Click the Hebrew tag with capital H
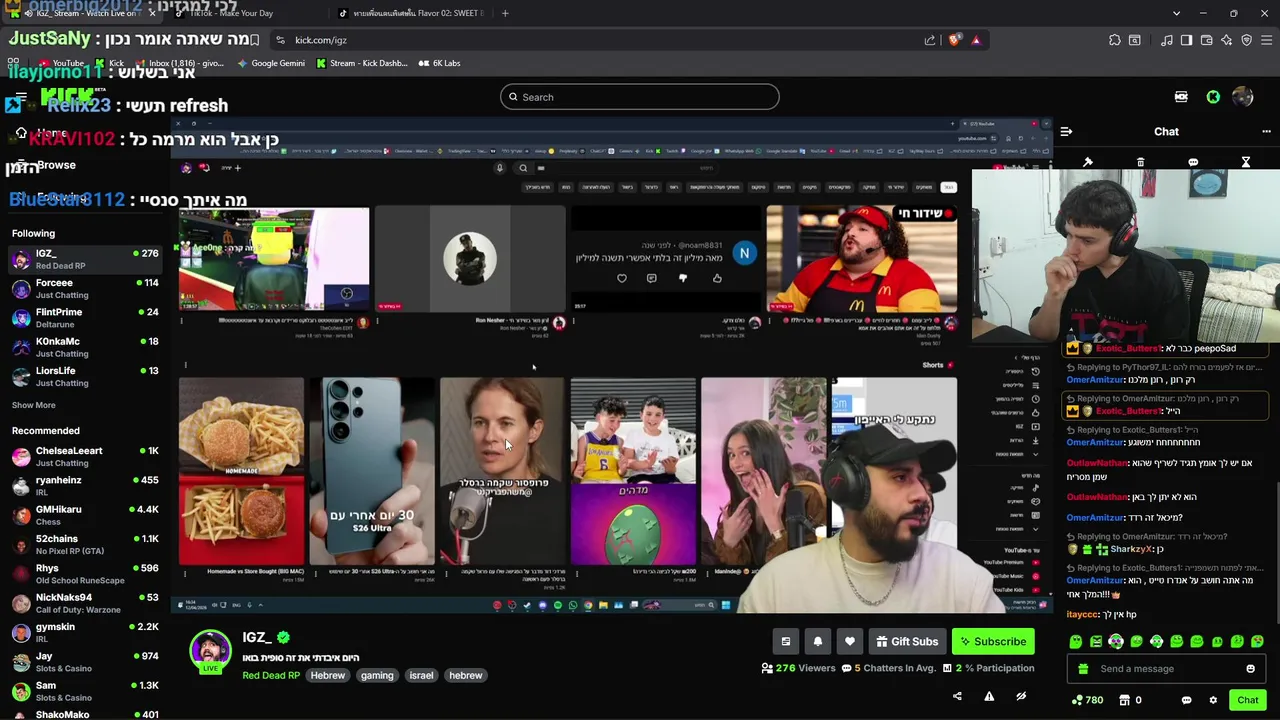Image resolution: width=1280 pixels, height=720 pixels. 327,675
